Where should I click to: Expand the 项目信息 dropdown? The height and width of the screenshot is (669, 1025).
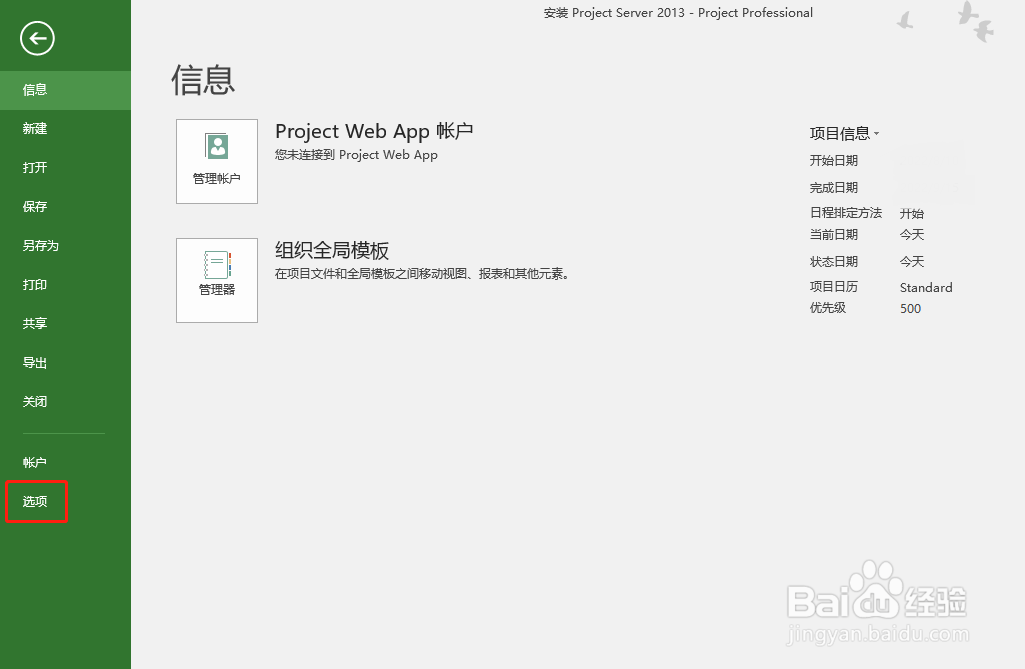(x=845, y=133)
